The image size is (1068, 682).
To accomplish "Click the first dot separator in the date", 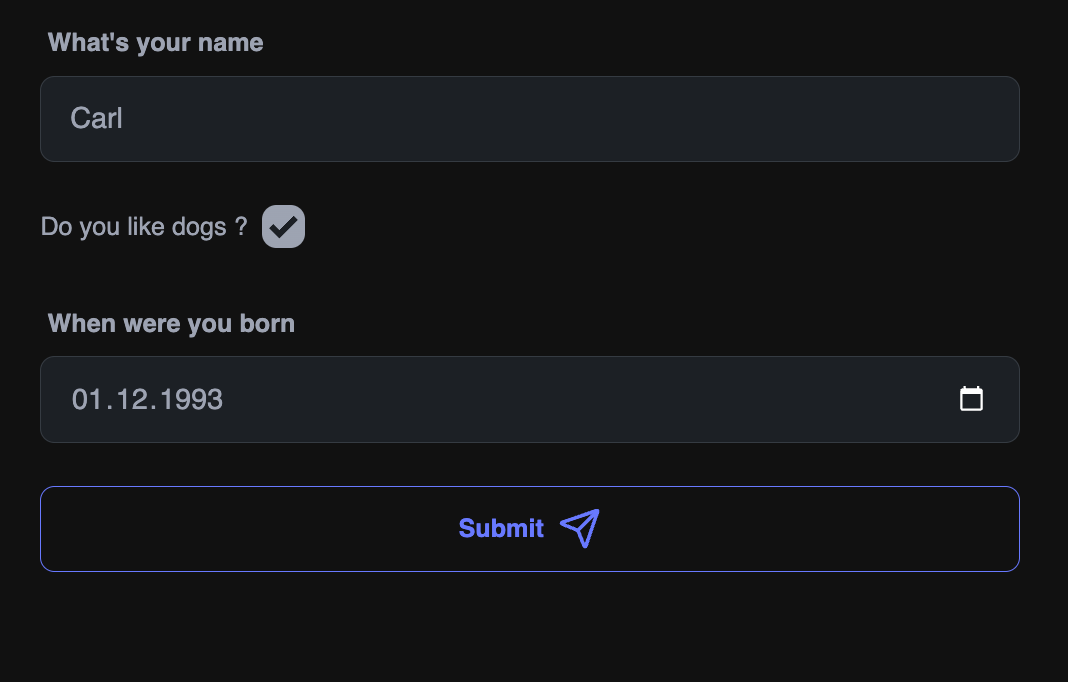I will (110, 409).
